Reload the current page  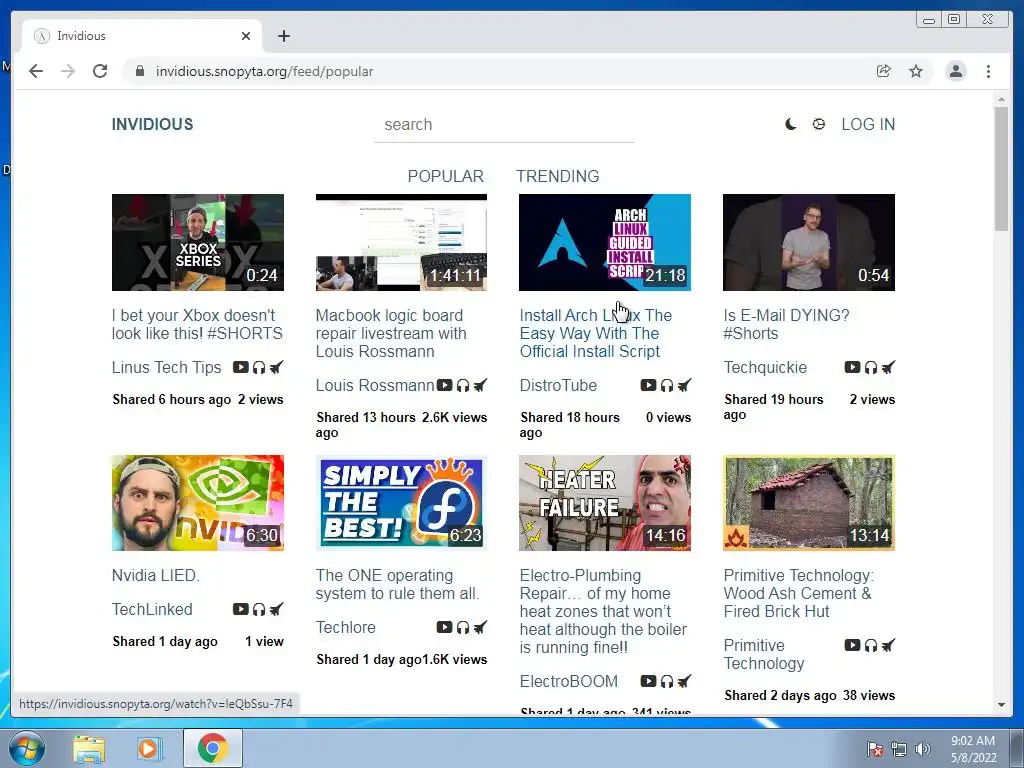point(100,71)
